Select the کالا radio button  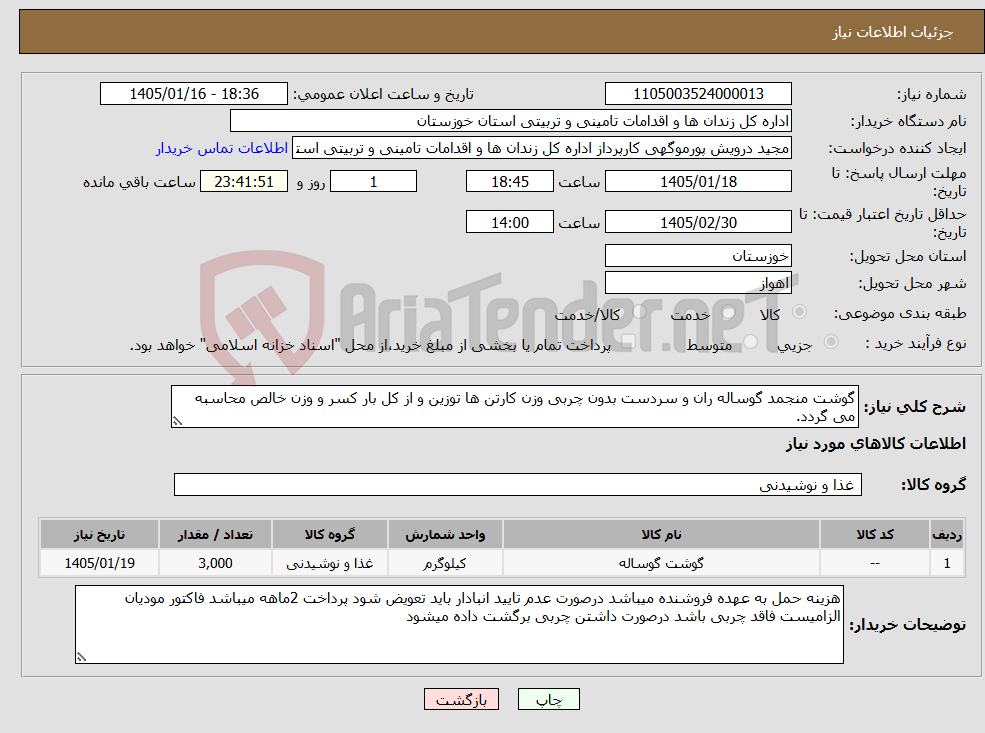coord(800,312)
